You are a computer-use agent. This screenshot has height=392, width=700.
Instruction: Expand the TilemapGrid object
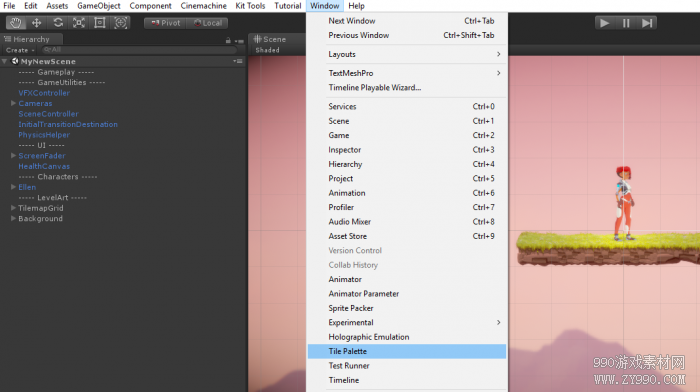[13, 208]
